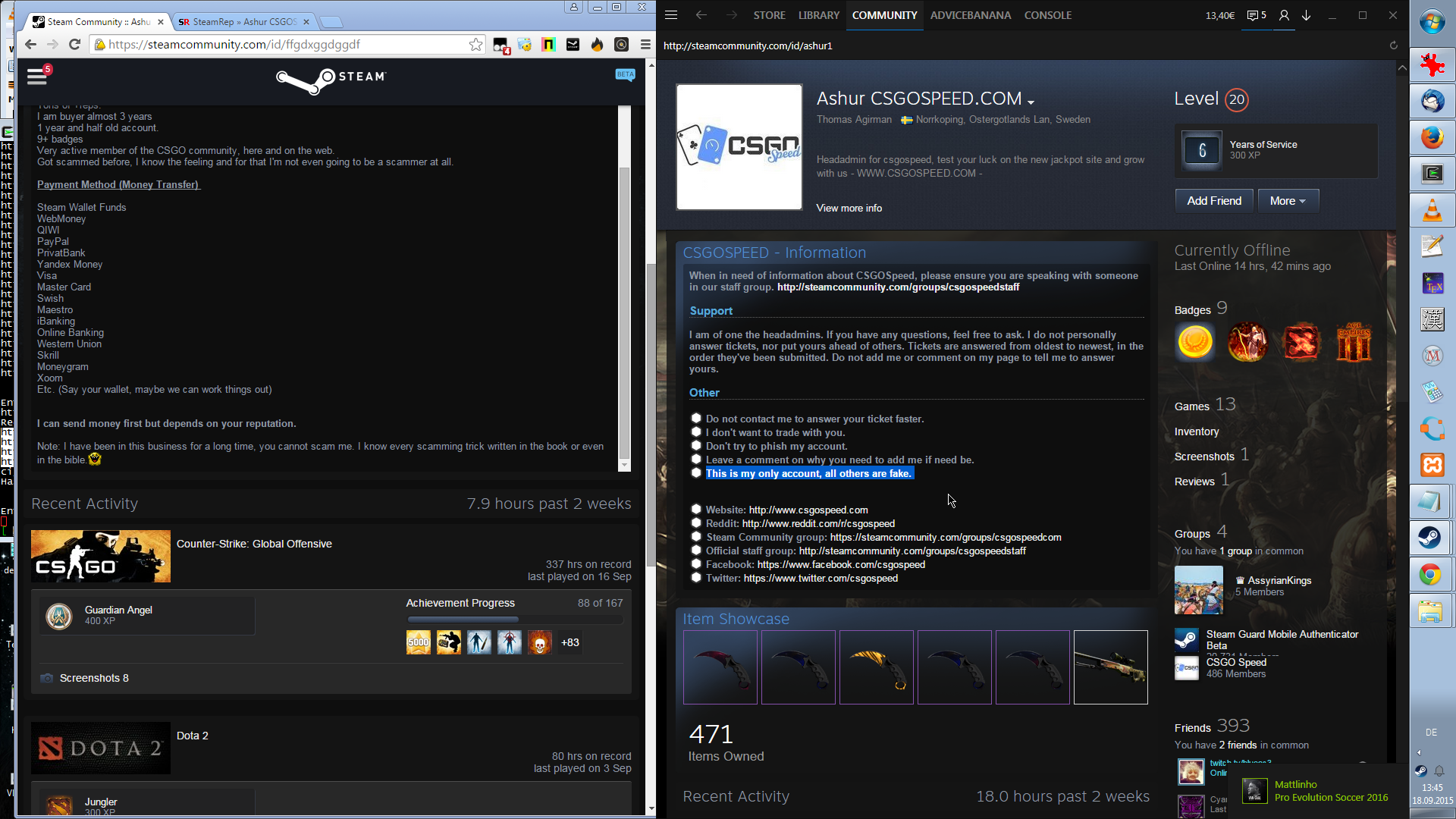
Task: Open the Chrome three-line menu
Action: point(645,45)
